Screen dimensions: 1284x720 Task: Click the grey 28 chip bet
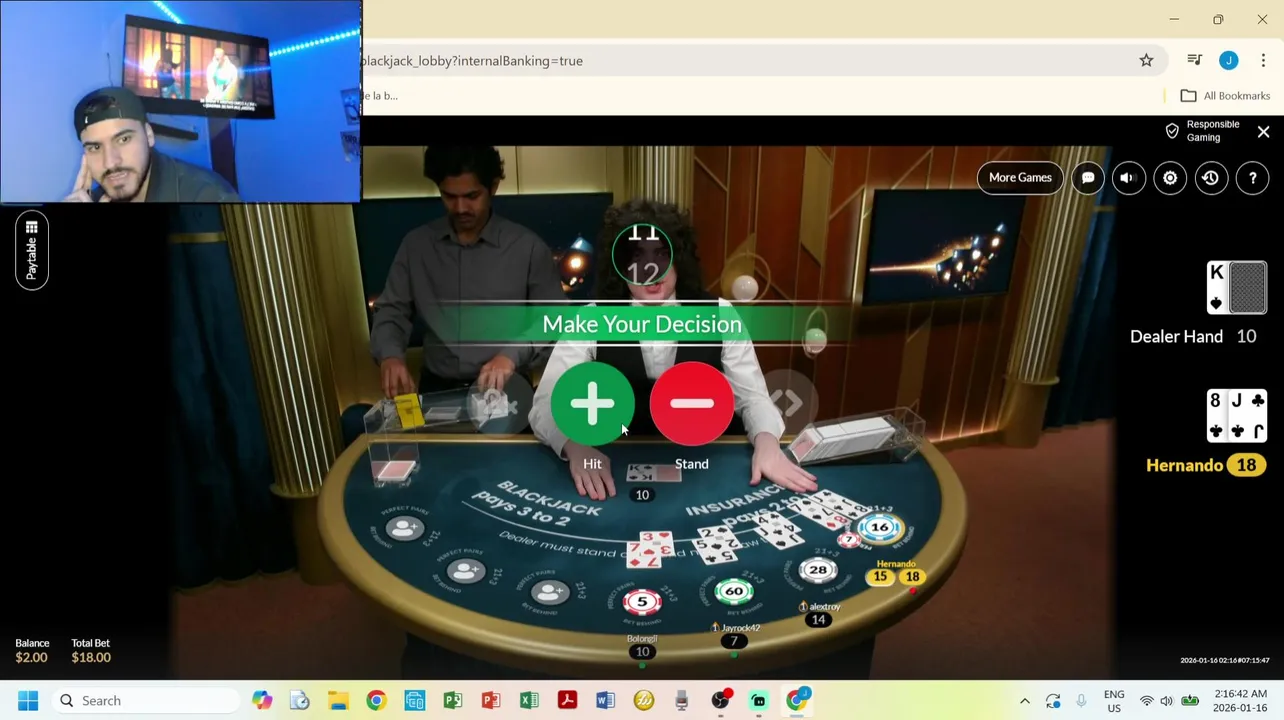818,570
